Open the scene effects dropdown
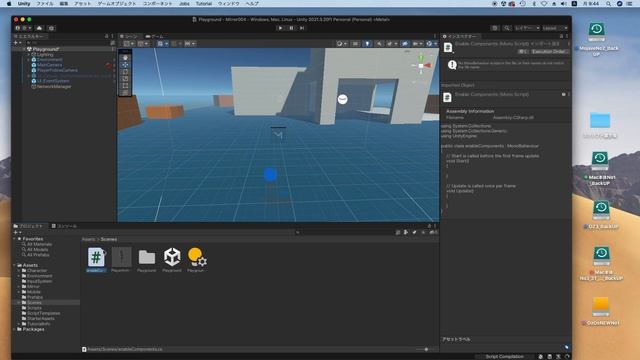Viewport: 640px width, 360px height. [391, 43]
